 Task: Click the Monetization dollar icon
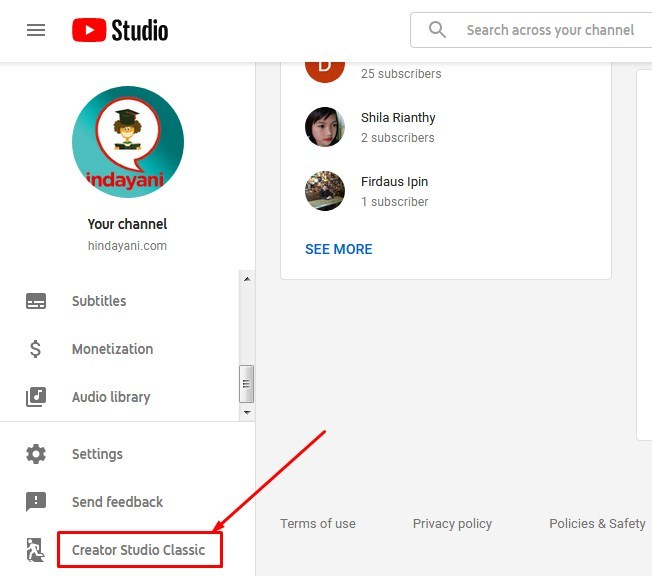pos(35,349)
